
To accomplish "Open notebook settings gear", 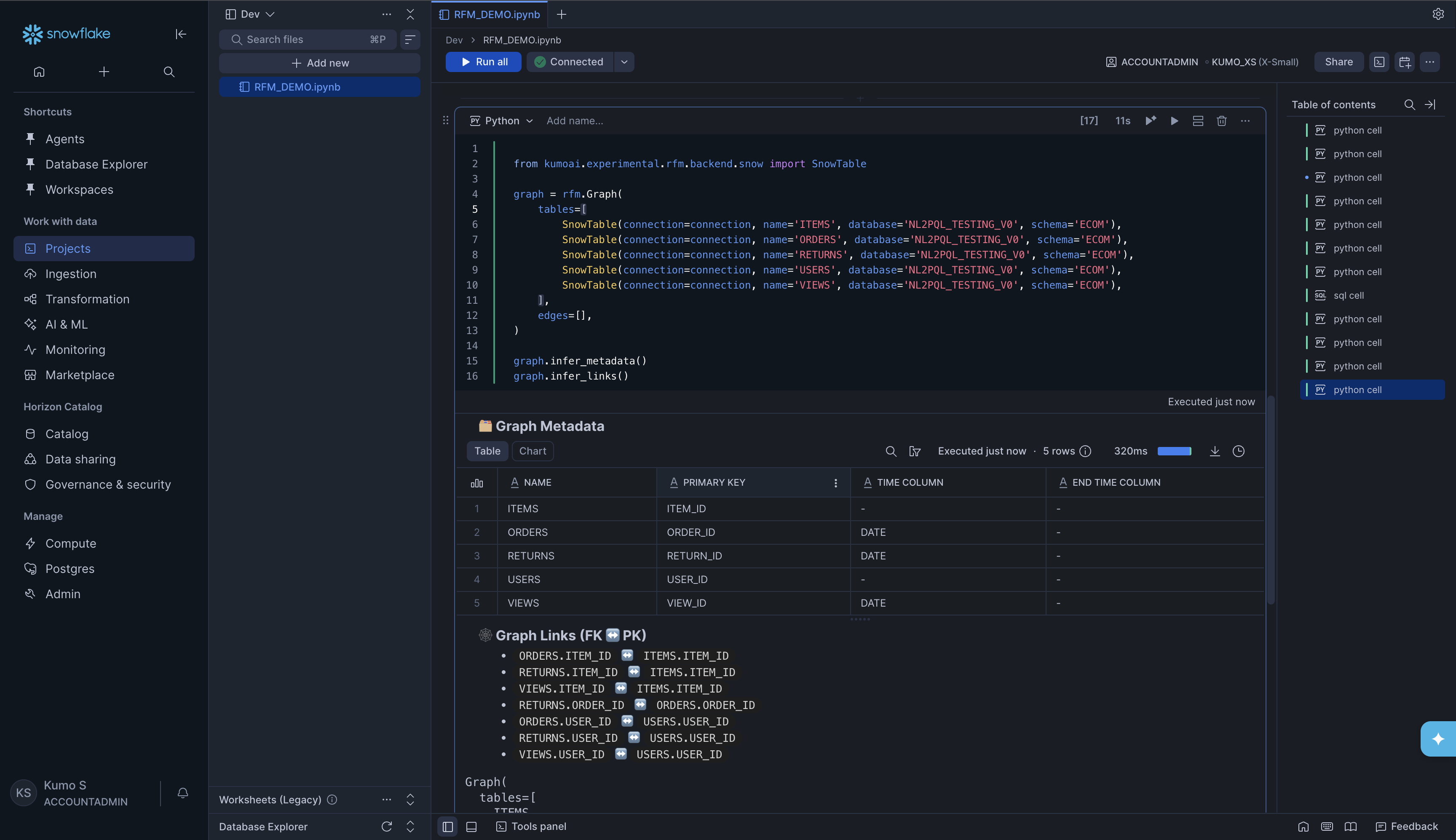I will pyautogui.click(x=1439, y=14).
